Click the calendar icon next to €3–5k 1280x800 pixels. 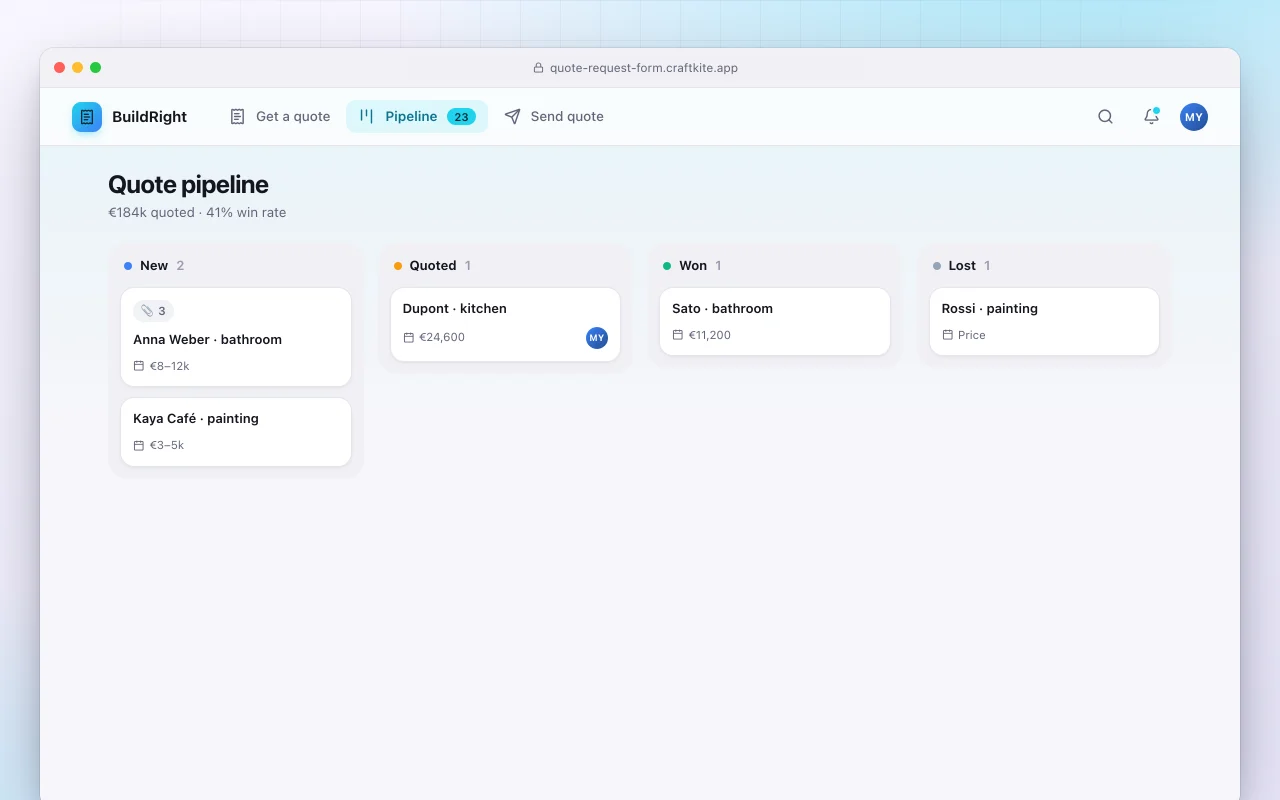[139, 445]
